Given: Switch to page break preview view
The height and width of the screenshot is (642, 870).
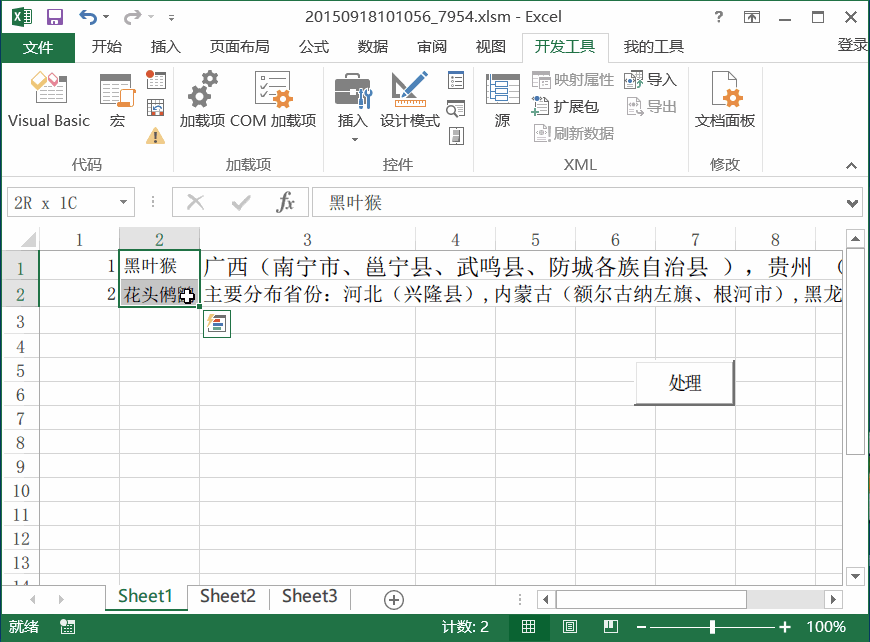Looking at the screenshot, I should (608, 627).
